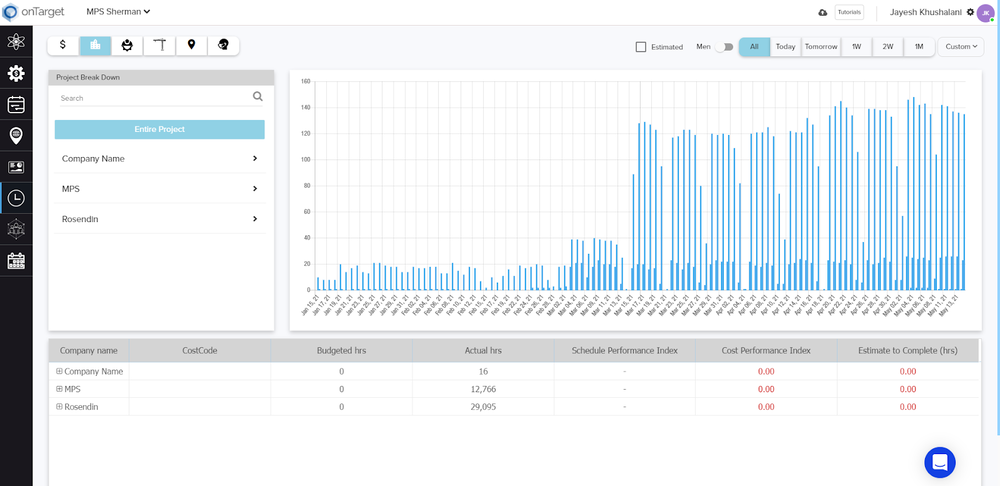Click the Jayesh Khushalani user name
This screenshot has width=1000, height=486.
[x=927, y=12]
